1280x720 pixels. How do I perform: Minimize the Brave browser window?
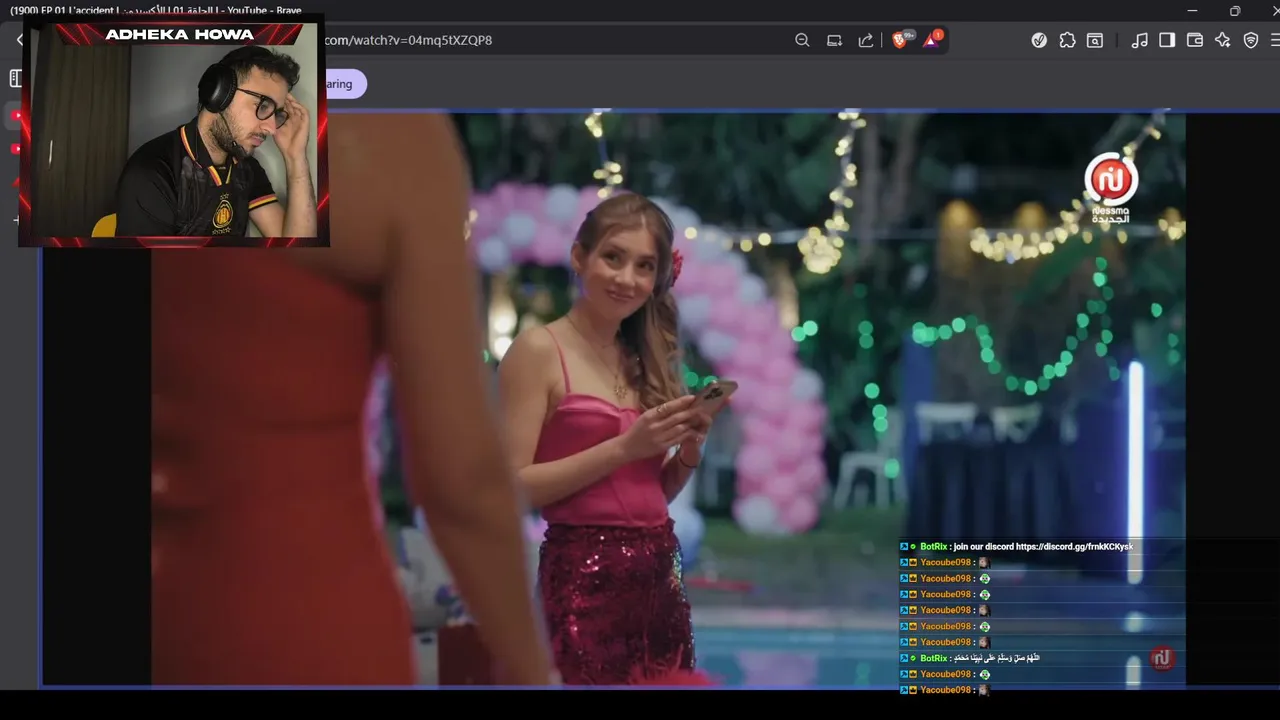click(1192, 11)
